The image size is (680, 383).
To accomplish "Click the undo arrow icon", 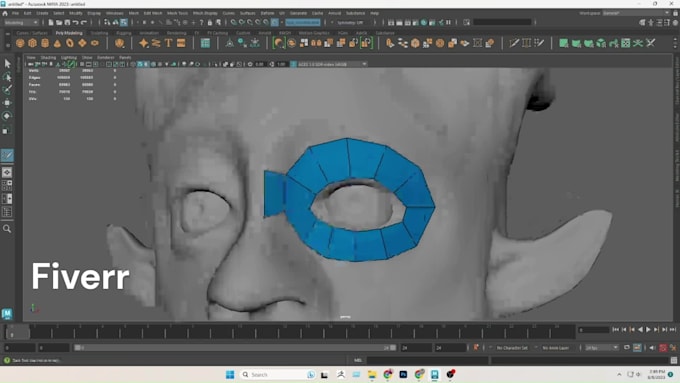I will click(x=75, y=23).
